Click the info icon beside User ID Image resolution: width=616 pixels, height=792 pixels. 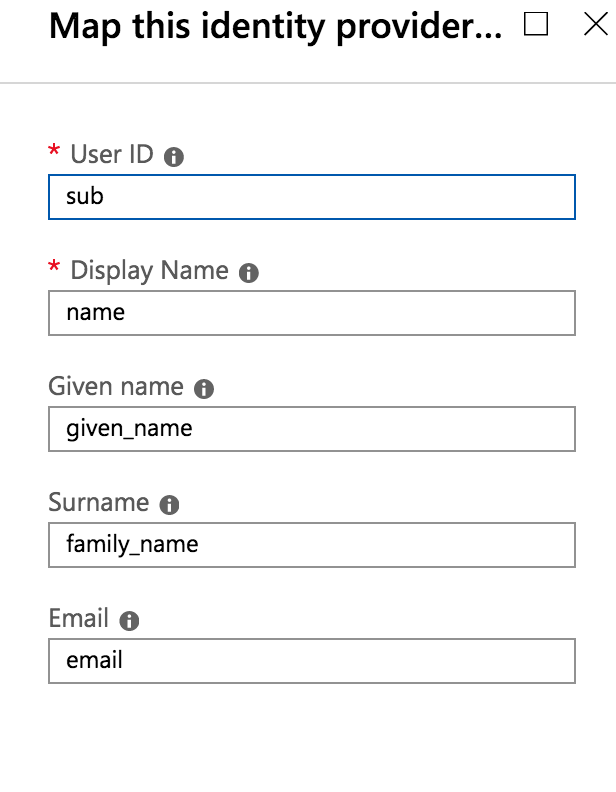click(174, 157)
